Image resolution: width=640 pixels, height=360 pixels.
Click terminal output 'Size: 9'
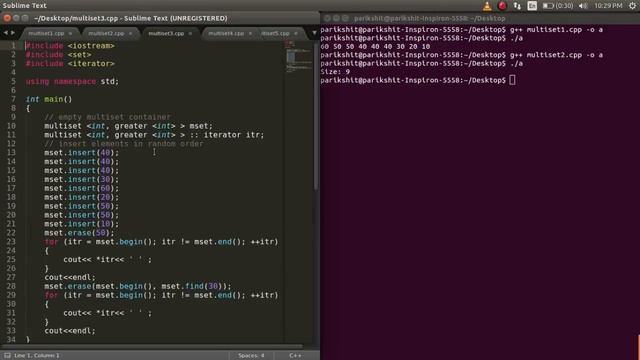click(335, 72)
